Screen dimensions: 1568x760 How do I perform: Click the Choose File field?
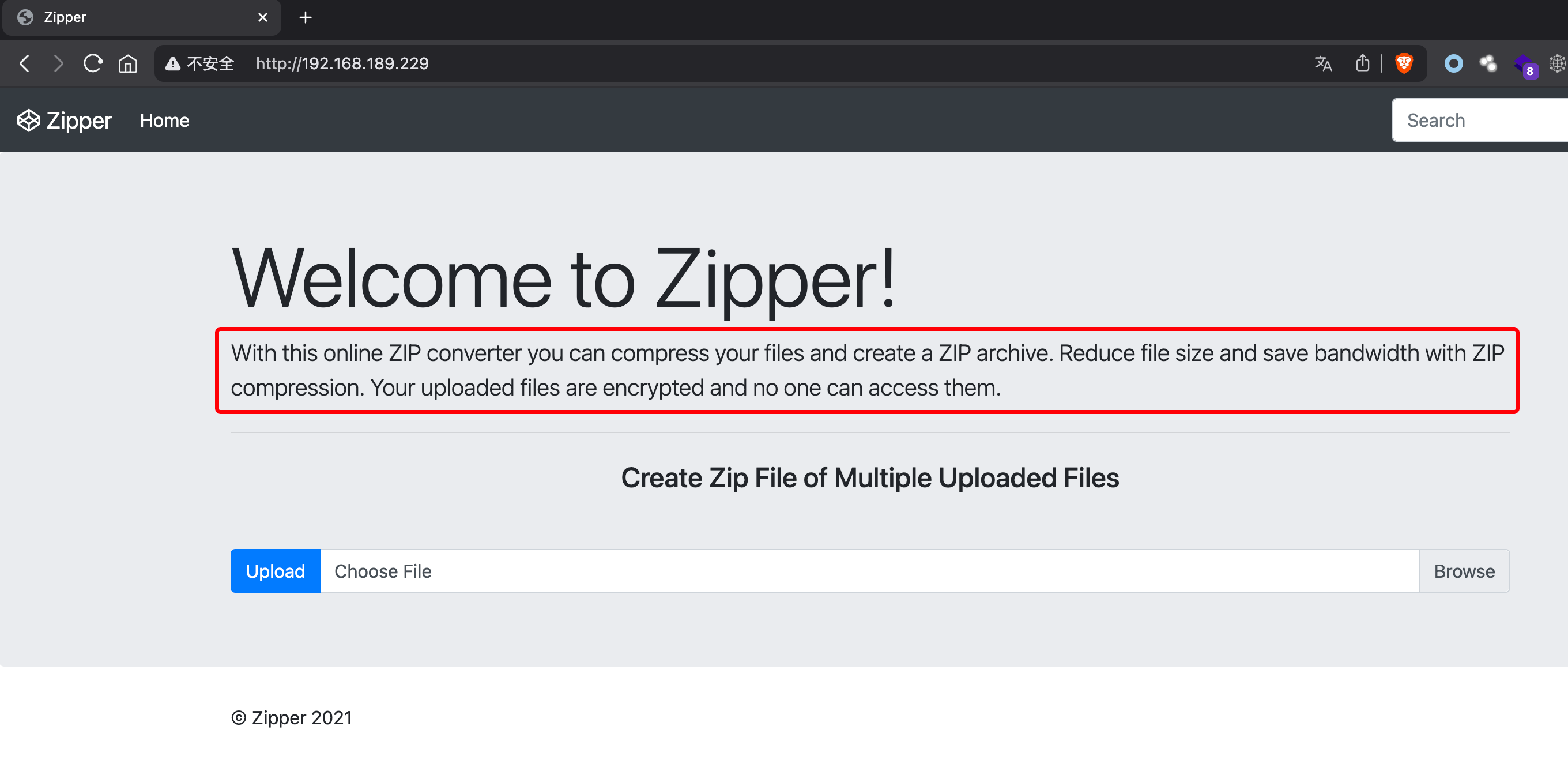pos(868,571)
